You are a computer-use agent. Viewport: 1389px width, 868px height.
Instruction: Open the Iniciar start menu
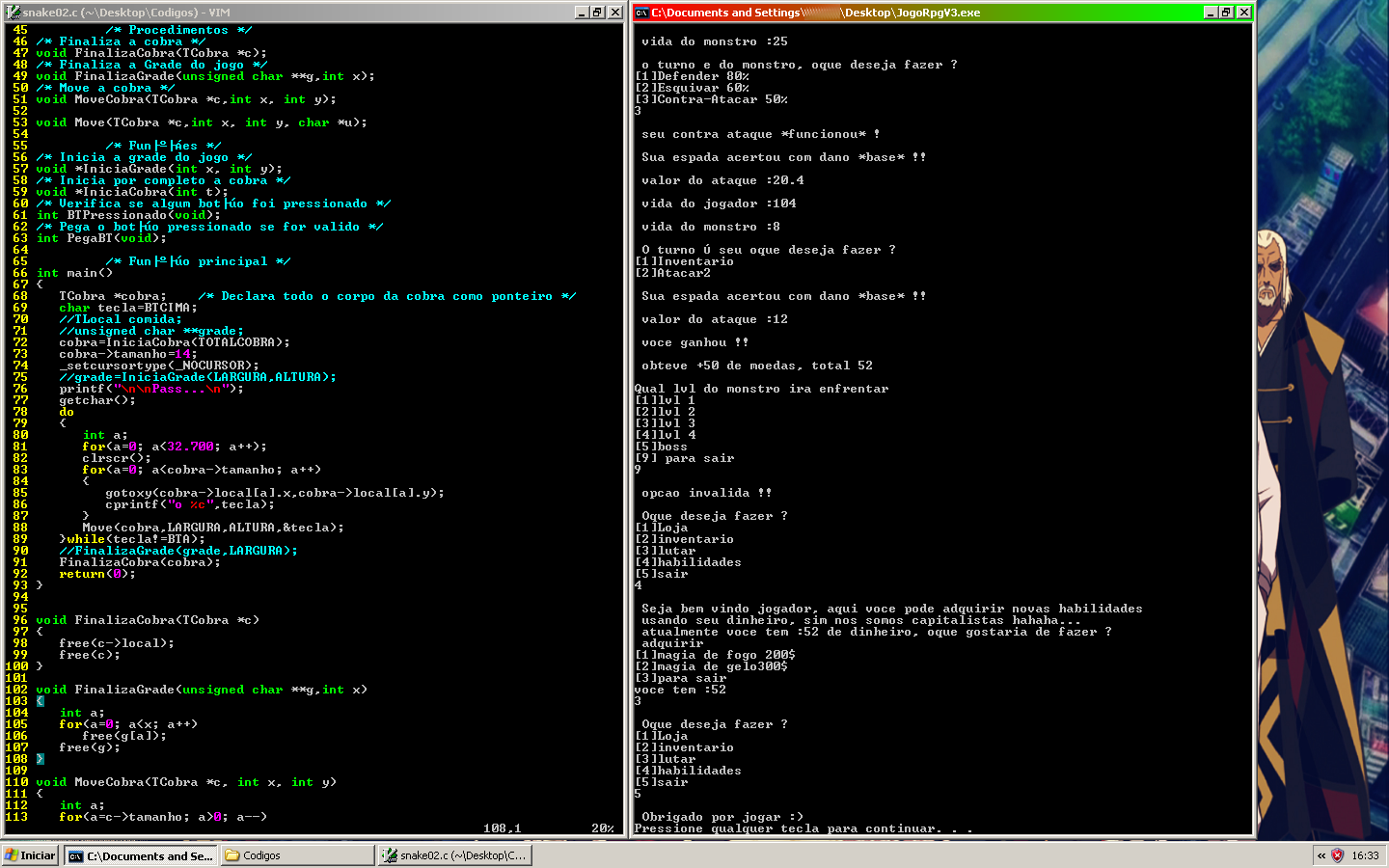30,855
